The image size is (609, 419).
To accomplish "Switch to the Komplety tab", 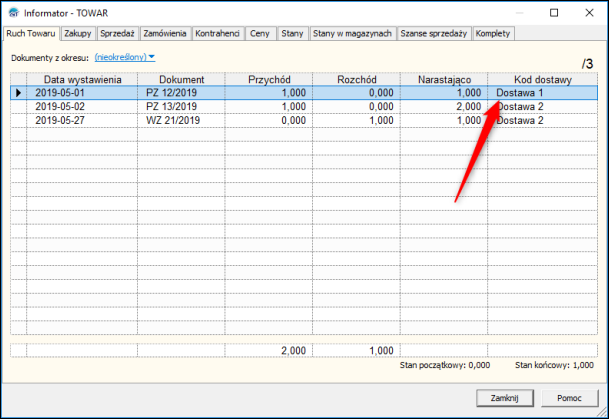I will (493, 33).
